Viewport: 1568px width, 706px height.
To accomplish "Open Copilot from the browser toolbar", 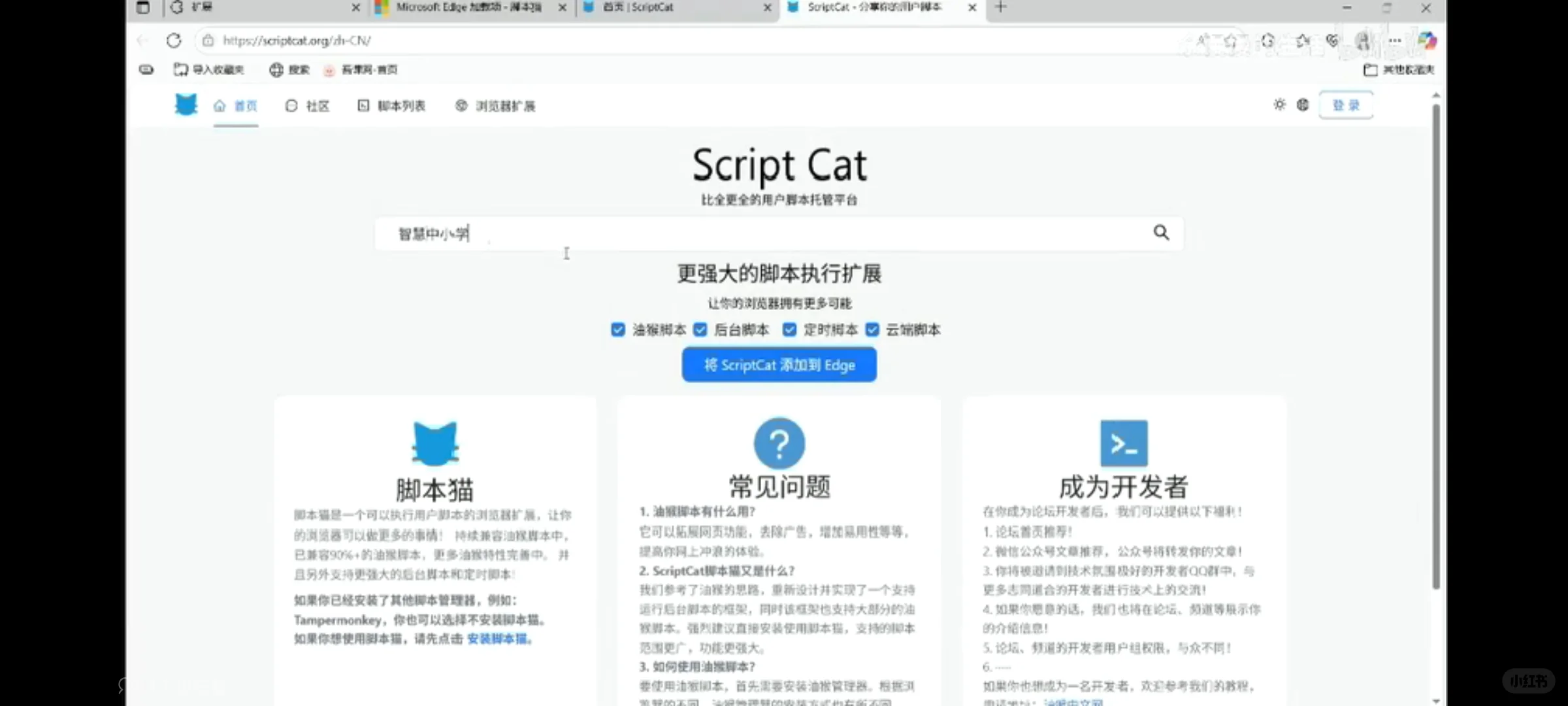I will (x=1428, y=41).
